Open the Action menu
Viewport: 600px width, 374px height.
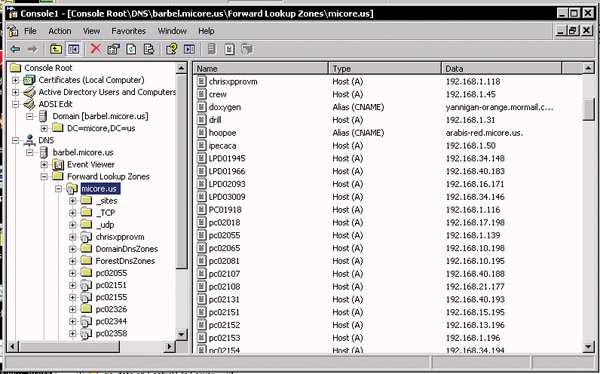60,31
